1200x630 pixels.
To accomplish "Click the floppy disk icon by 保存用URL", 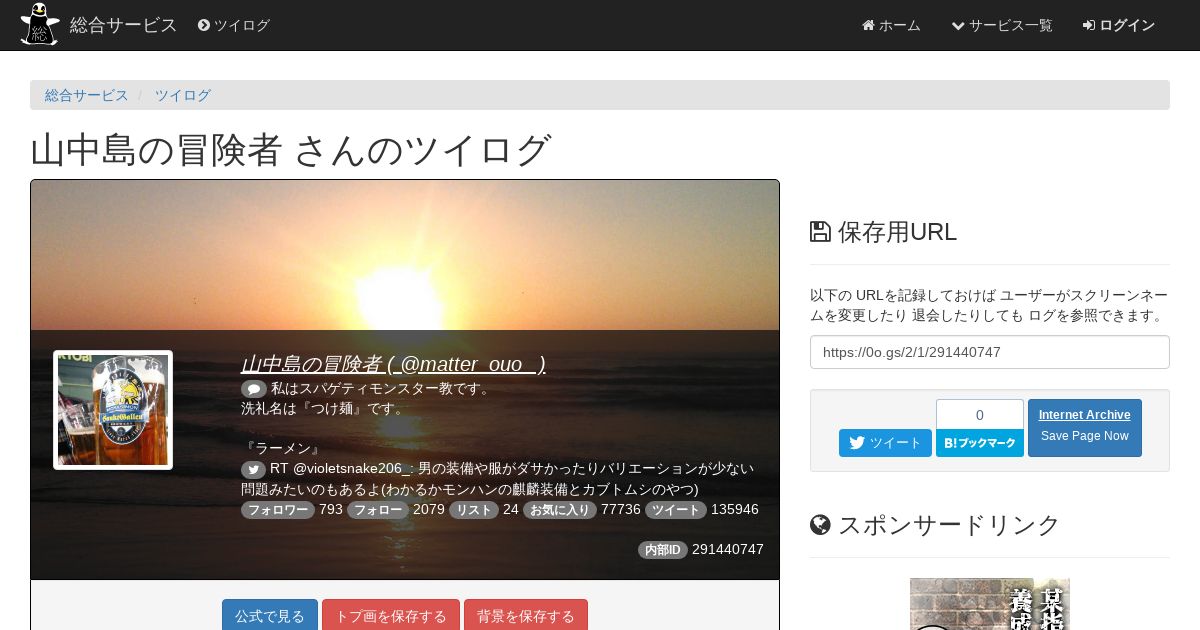I will [820, 232].
